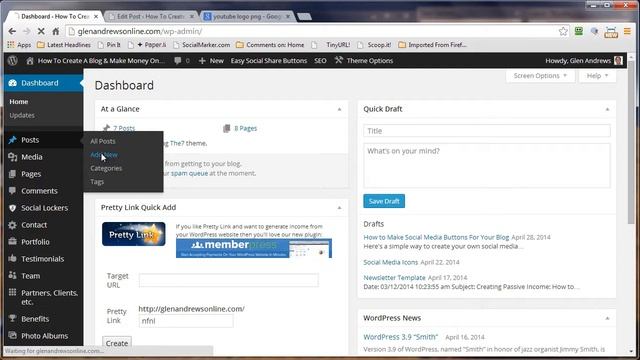This screenshot has width=640, height=360.
Task: Select Add New in Posts submenu
Action: [x=104, y=155]
